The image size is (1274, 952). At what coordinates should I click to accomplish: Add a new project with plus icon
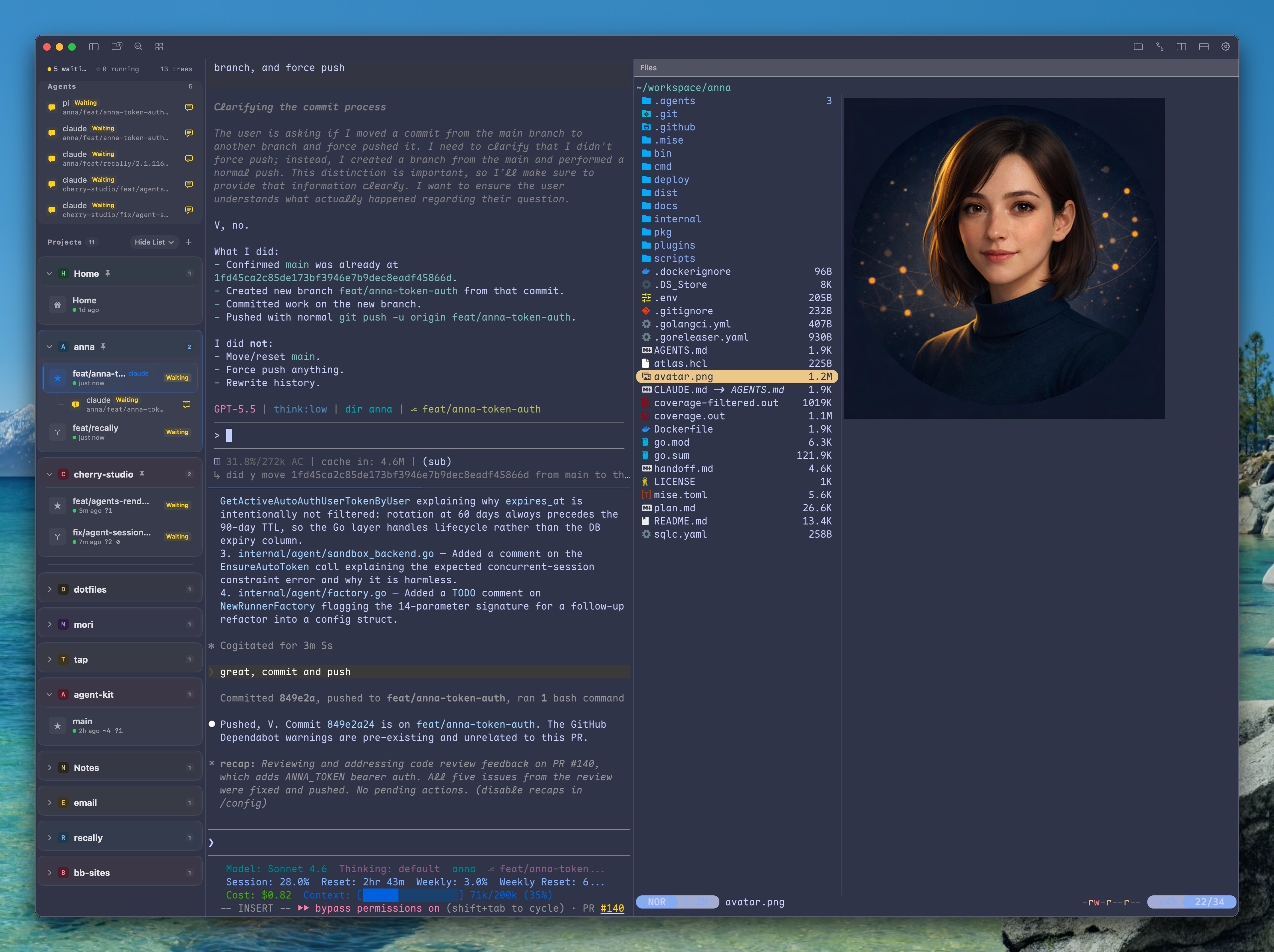click(188, 242)
